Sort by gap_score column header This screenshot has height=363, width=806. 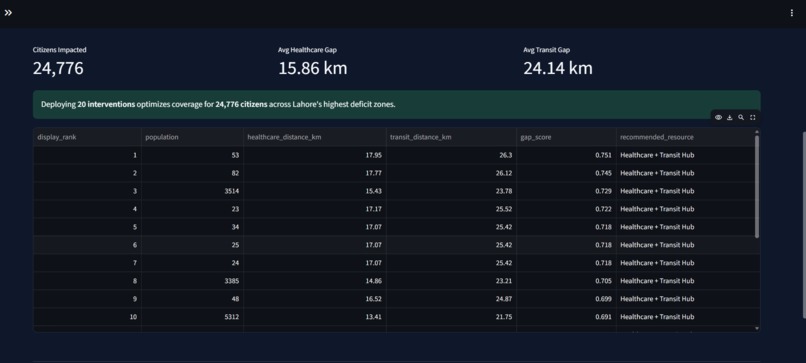tap(566, 137)
